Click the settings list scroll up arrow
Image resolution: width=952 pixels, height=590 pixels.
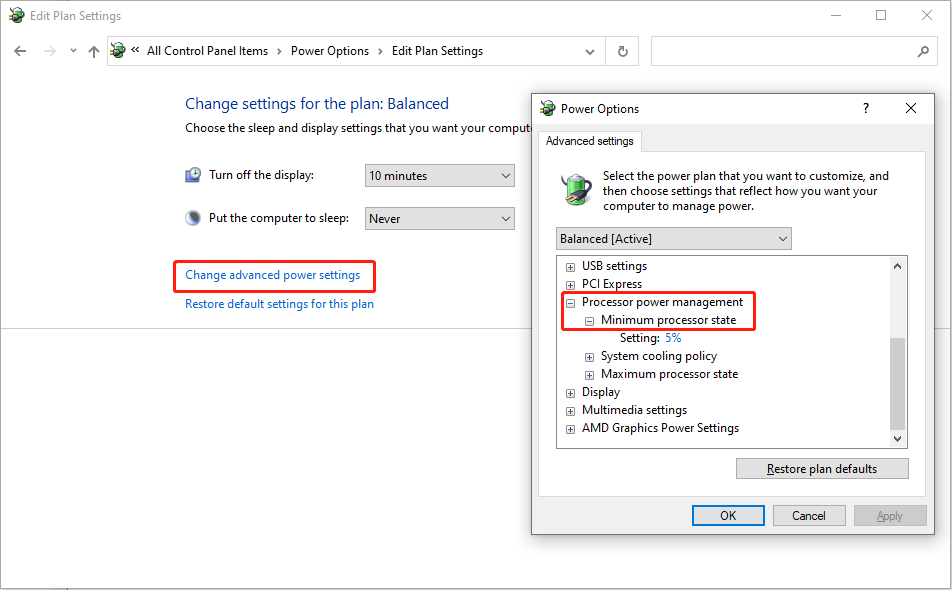(897, 266)
